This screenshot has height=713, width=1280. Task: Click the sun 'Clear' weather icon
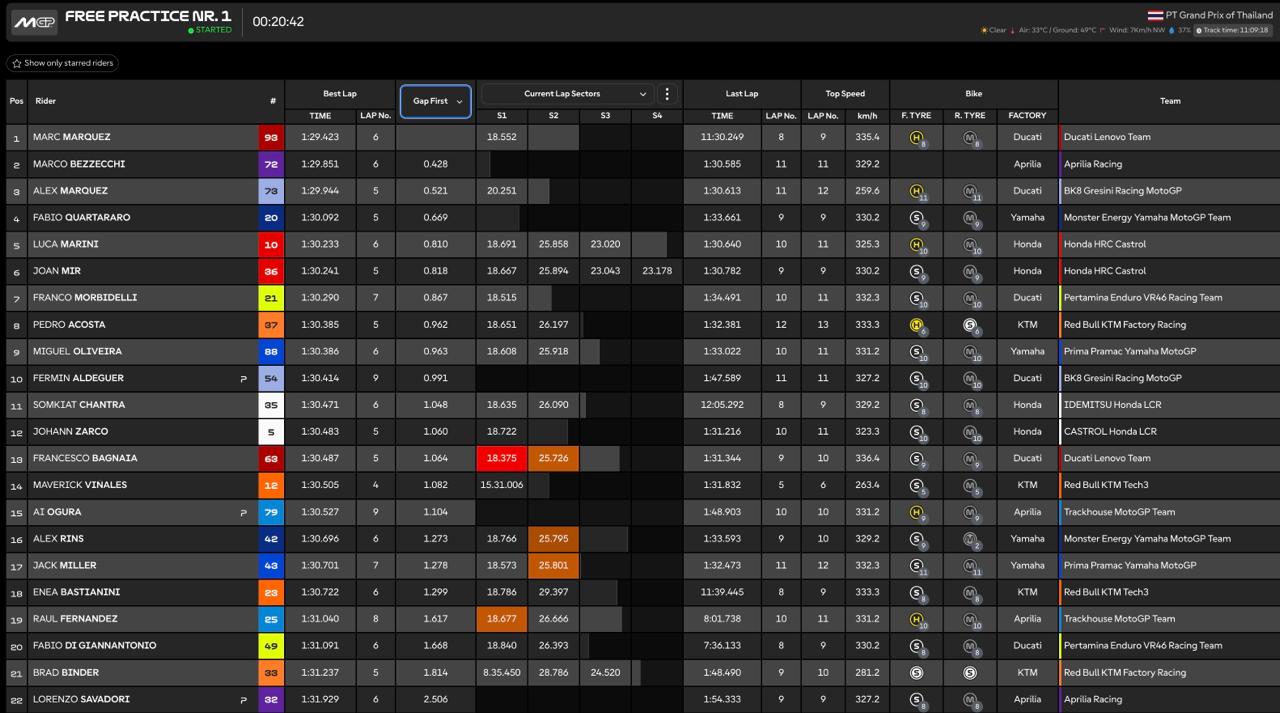[984, 30]
